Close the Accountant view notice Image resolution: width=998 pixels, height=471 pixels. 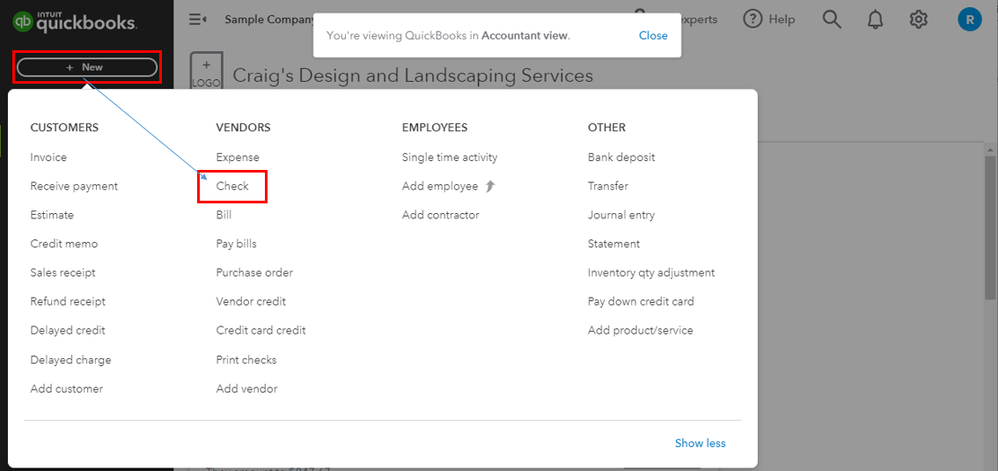click(653, 35)
